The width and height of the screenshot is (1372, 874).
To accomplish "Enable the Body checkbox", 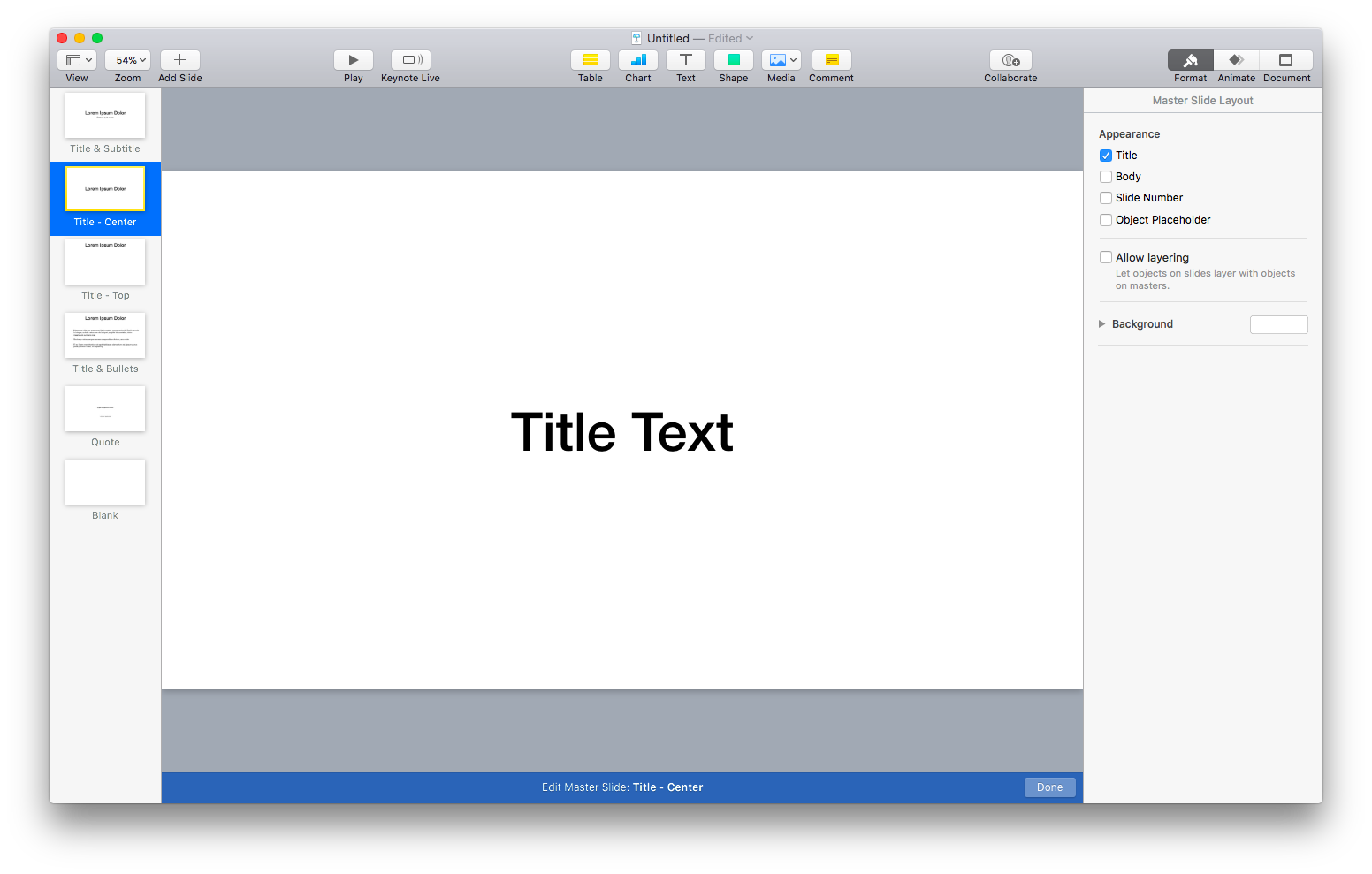I will (1106, 177).
